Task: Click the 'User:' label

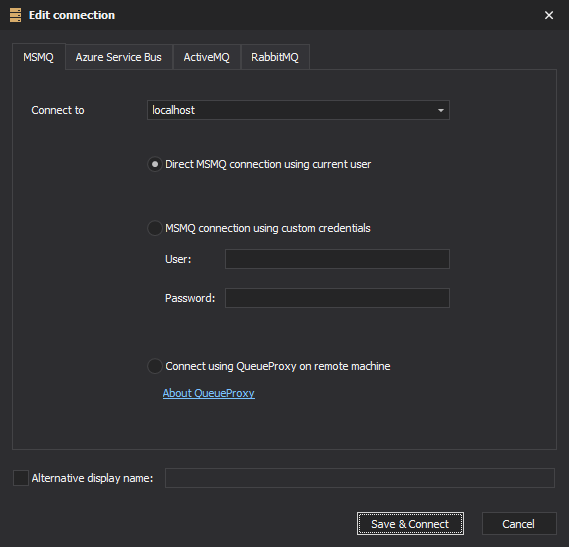Action: point(178,259)
